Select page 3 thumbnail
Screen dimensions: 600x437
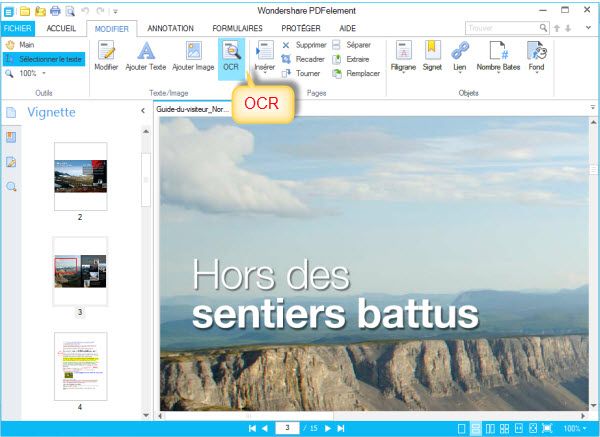(x=80, y=271)
